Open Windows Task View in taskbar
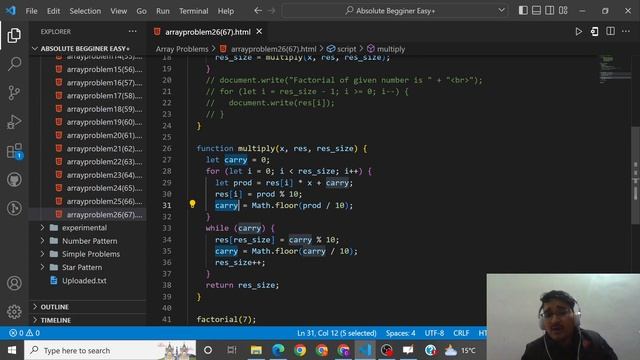 pos(232,350)
